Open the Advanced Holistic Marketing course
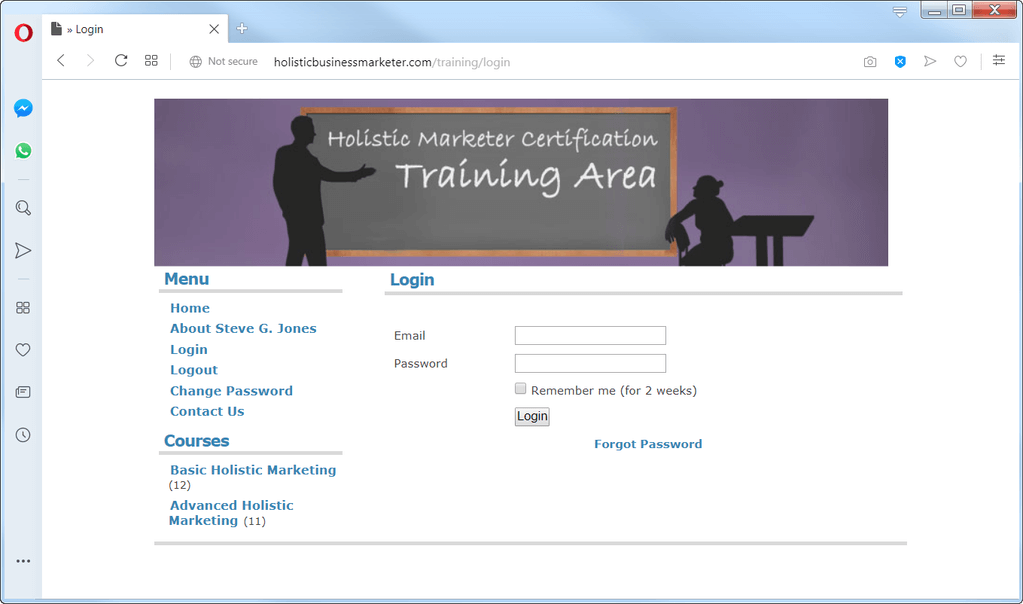This screenshot has height=604, width=1023. pyautogui.click(x=231, y=513)
